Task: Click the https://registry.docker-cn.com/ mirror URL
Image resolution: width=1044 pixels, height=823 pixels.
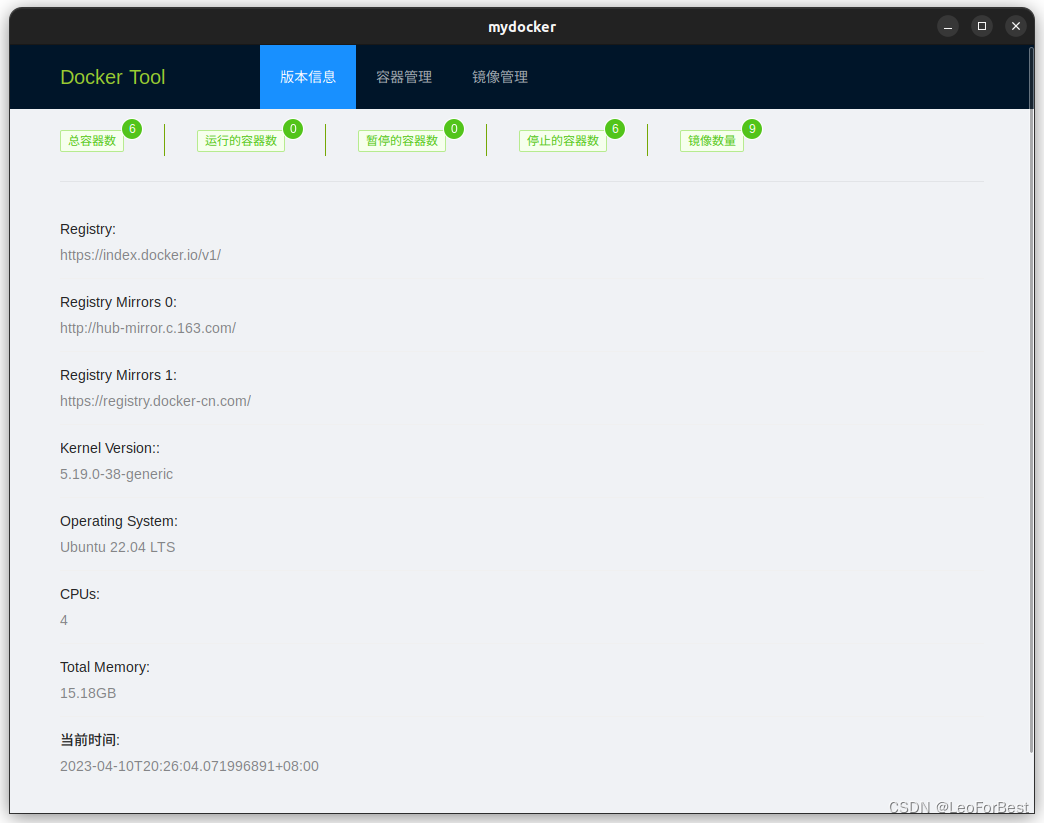Action: pyautogui.click(x=155, y=401)
